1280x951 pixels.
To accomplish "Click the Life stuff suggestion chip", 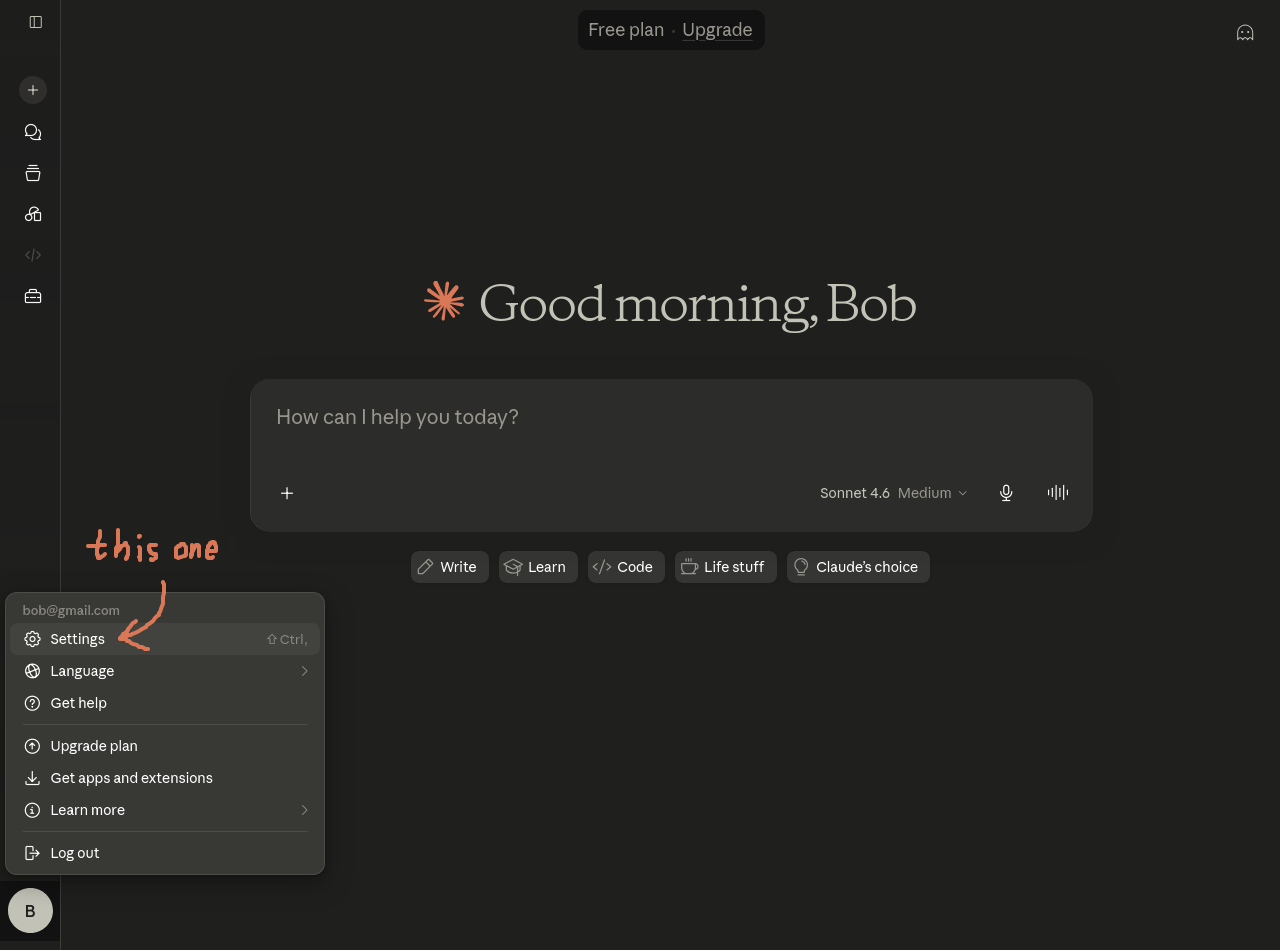I will pyautogui.click(x=726, y=567).
